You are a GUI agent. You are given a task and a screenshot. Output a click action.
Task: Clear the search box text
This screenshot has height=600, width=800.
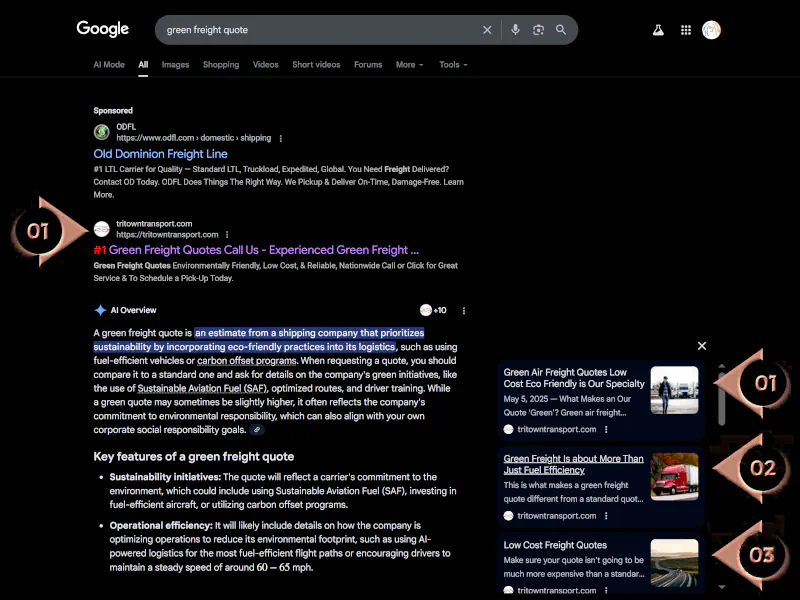click(487, 30)
